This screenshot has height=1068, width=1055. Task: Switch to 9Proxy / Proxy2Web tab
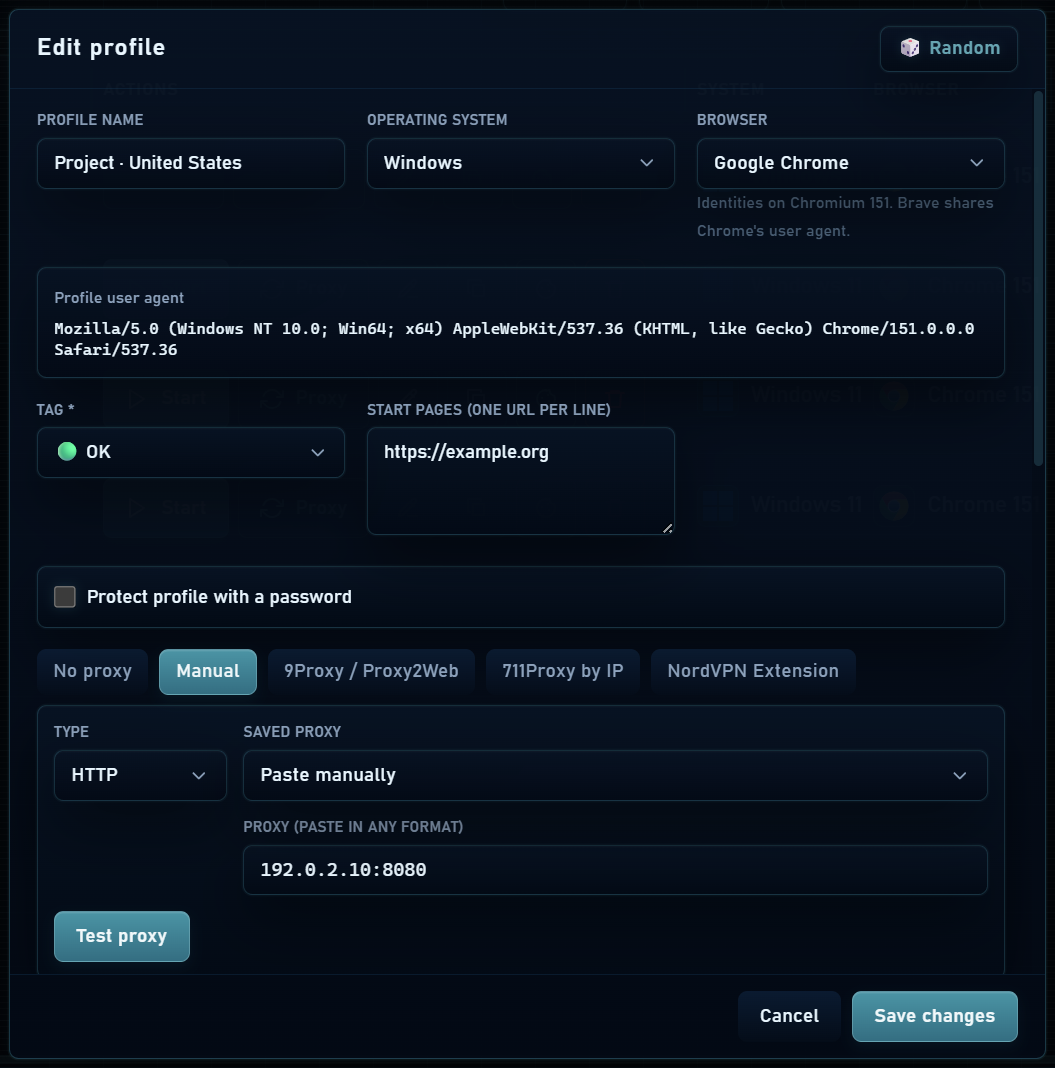pos(371,672)
